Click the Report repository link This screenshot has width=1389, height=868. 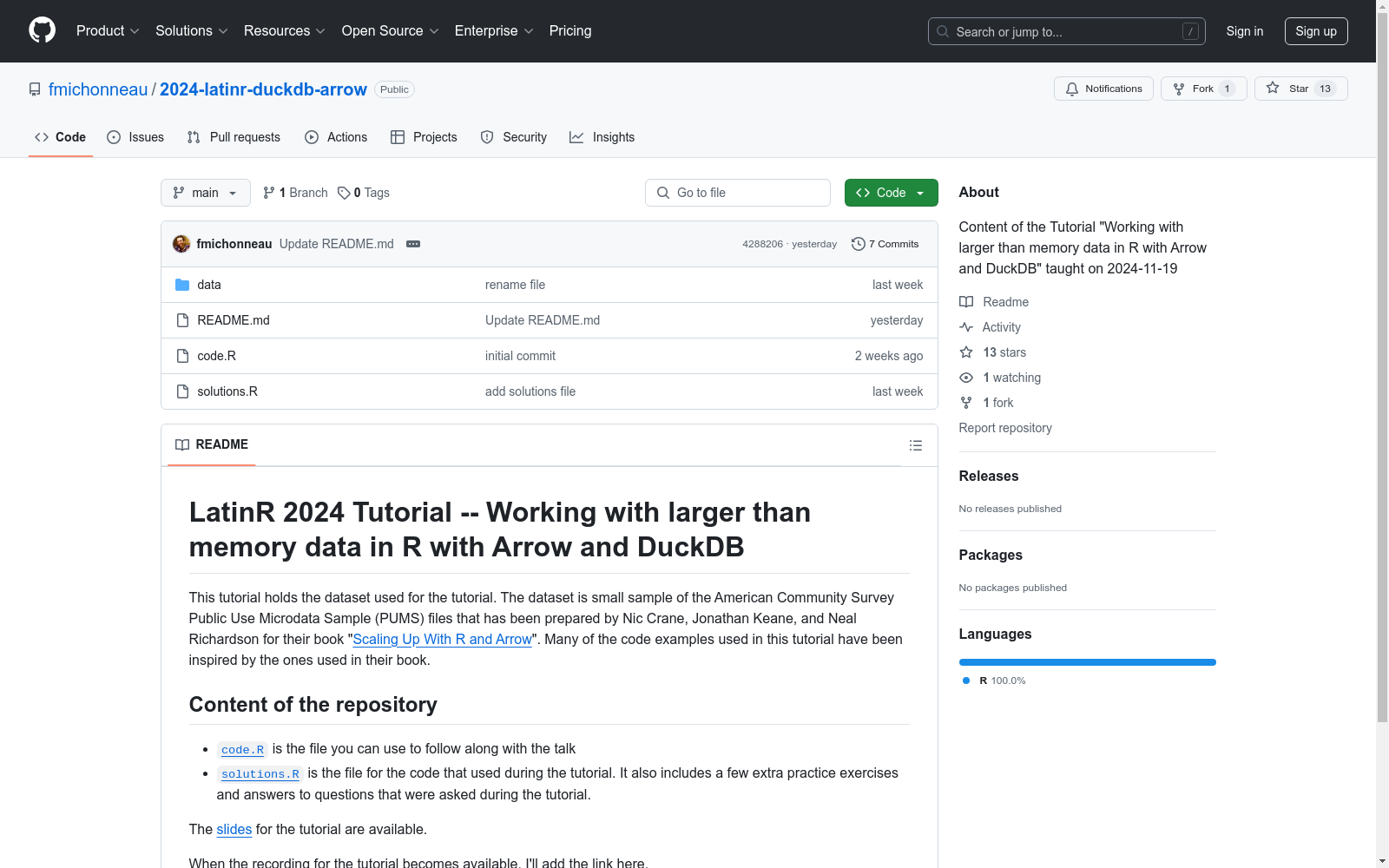click(1005, 428)
